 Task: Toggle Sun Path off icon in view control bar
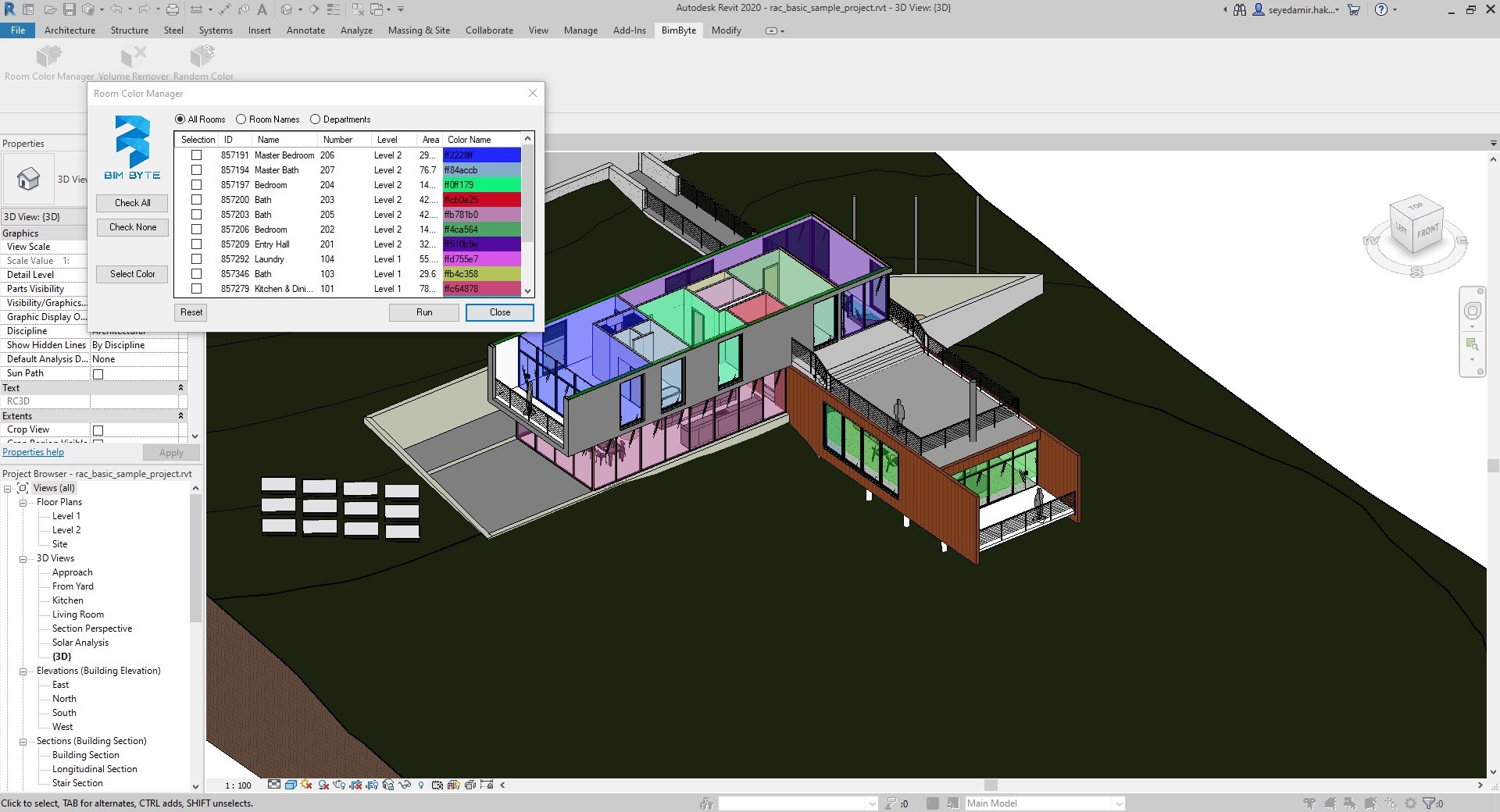(306, 785)
